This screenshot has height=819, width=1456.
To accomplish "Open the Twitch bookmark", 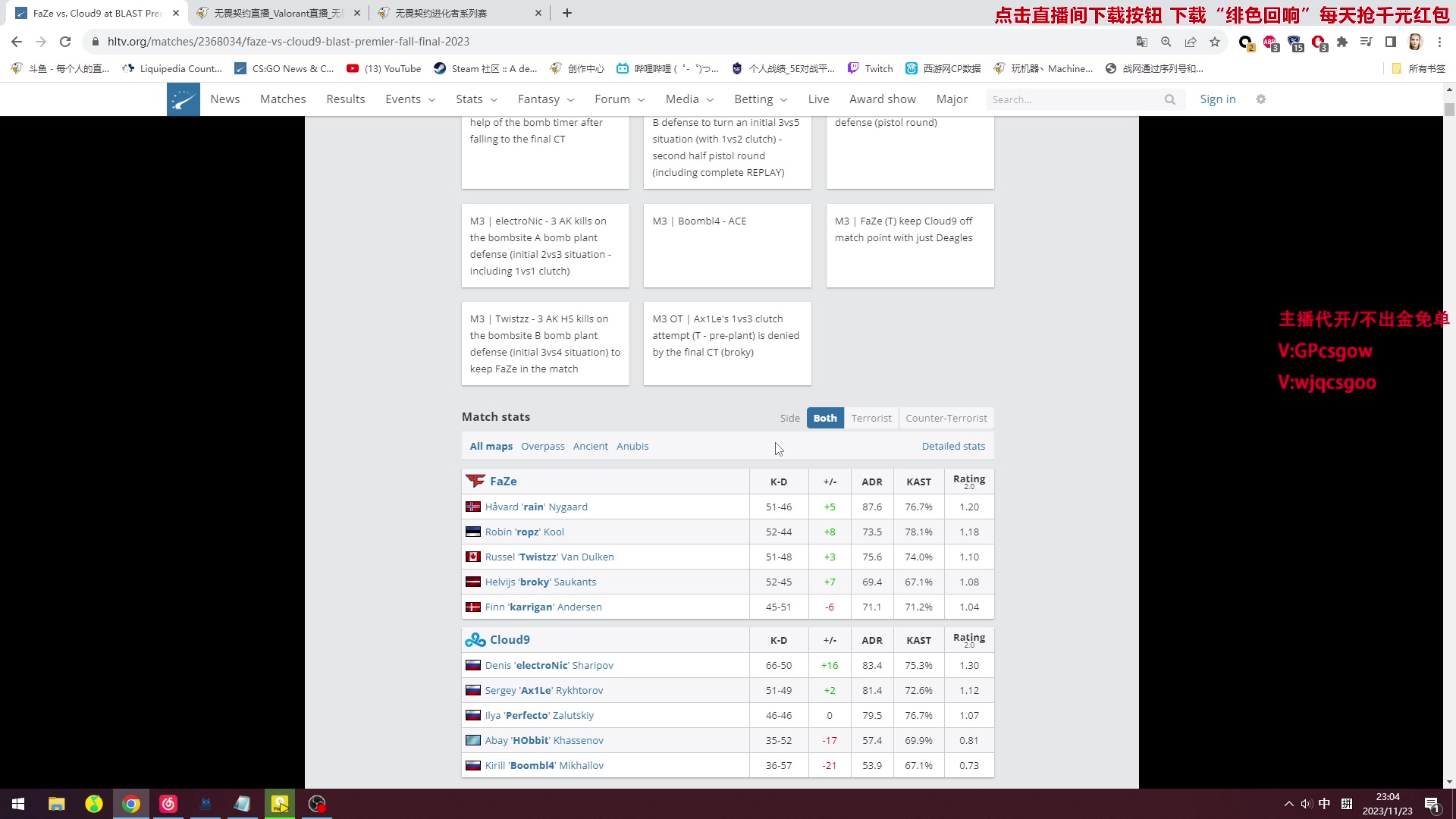I will click(x=870, y=68).
